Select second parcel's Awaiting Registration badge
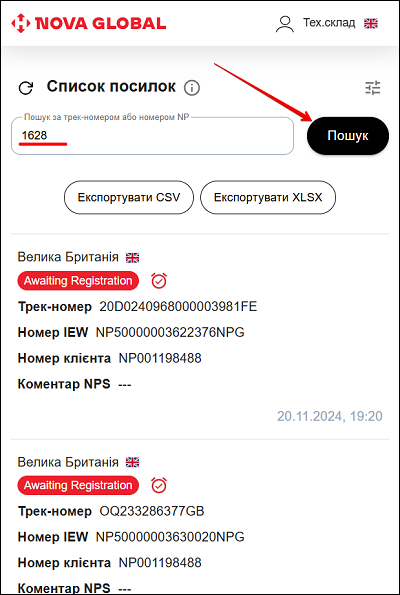The width and height of the screenshot is (400, 595). coord(78,485)
